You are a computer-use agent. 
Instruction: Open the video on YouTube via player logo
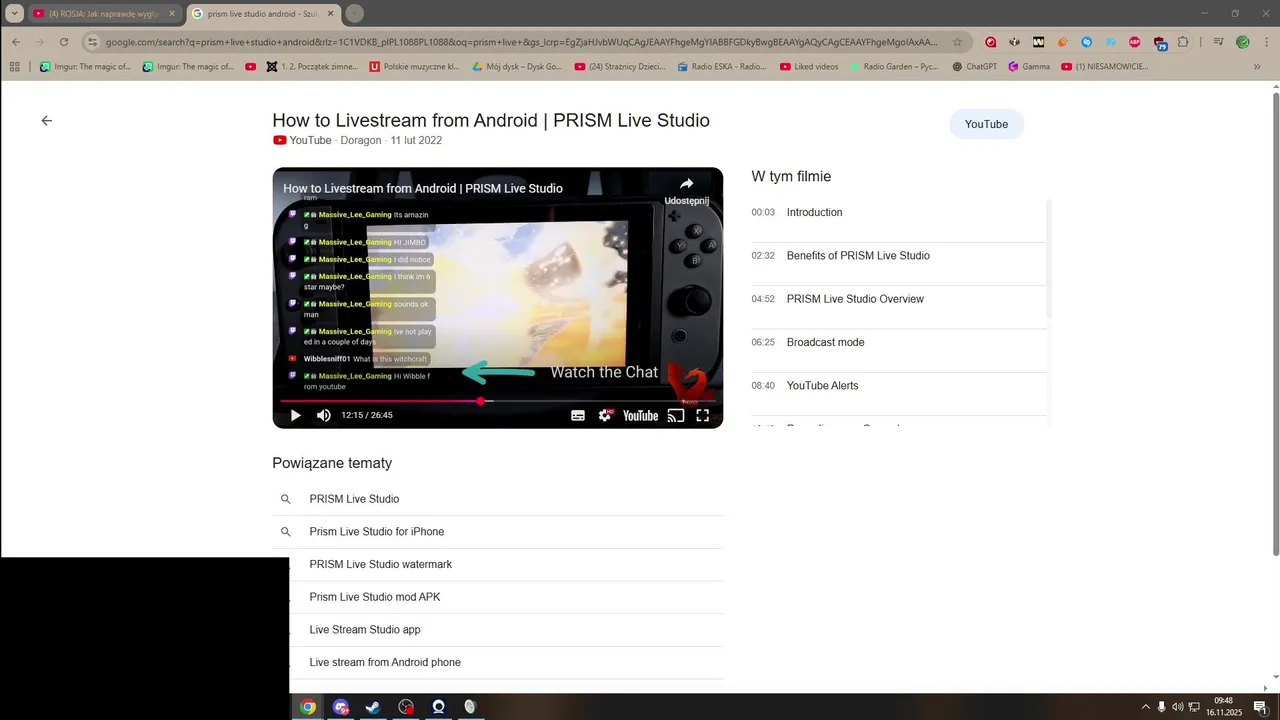coord(640,416)
